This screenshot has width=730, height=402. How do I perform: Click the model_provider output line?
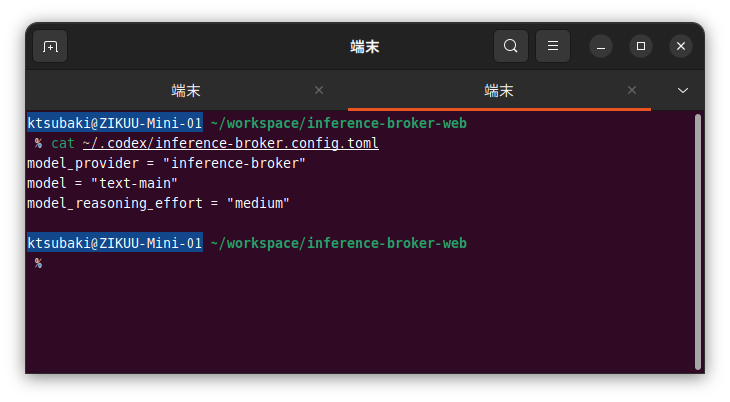166,164
